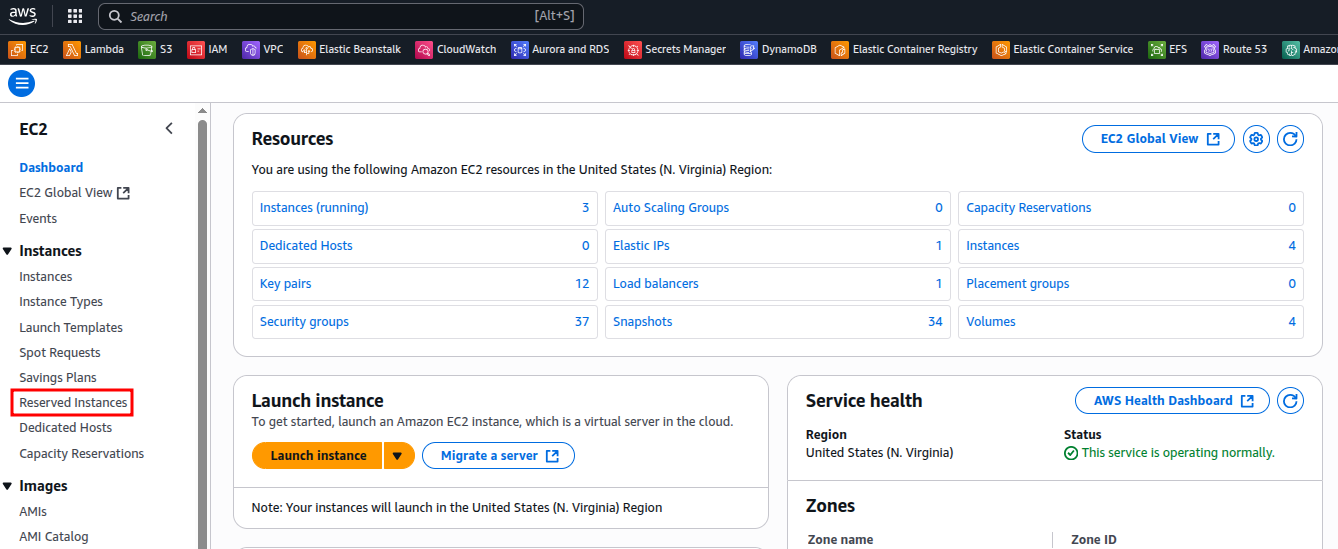The height and width of the screenshot is (549, 1338).
Task: Click Migrate a server button
Action: click(498, 455)
